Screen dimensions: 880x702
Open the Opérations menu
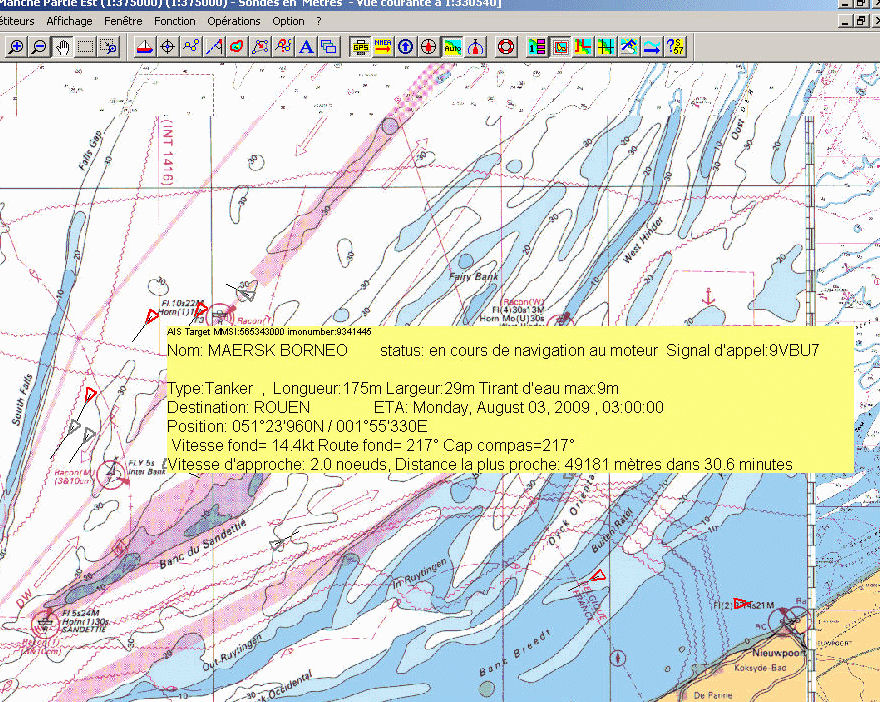[x=234, y=21]
